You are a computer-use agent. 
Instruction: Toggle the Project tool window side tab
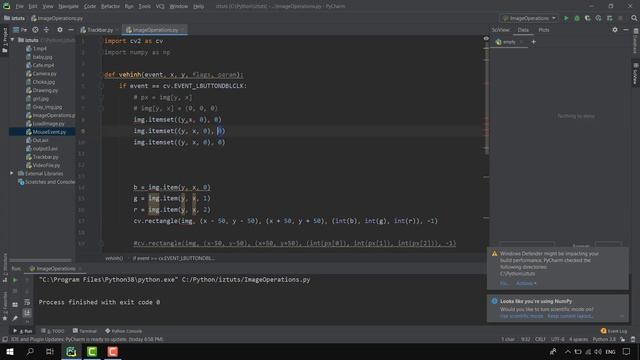click(x=4, y=40)
